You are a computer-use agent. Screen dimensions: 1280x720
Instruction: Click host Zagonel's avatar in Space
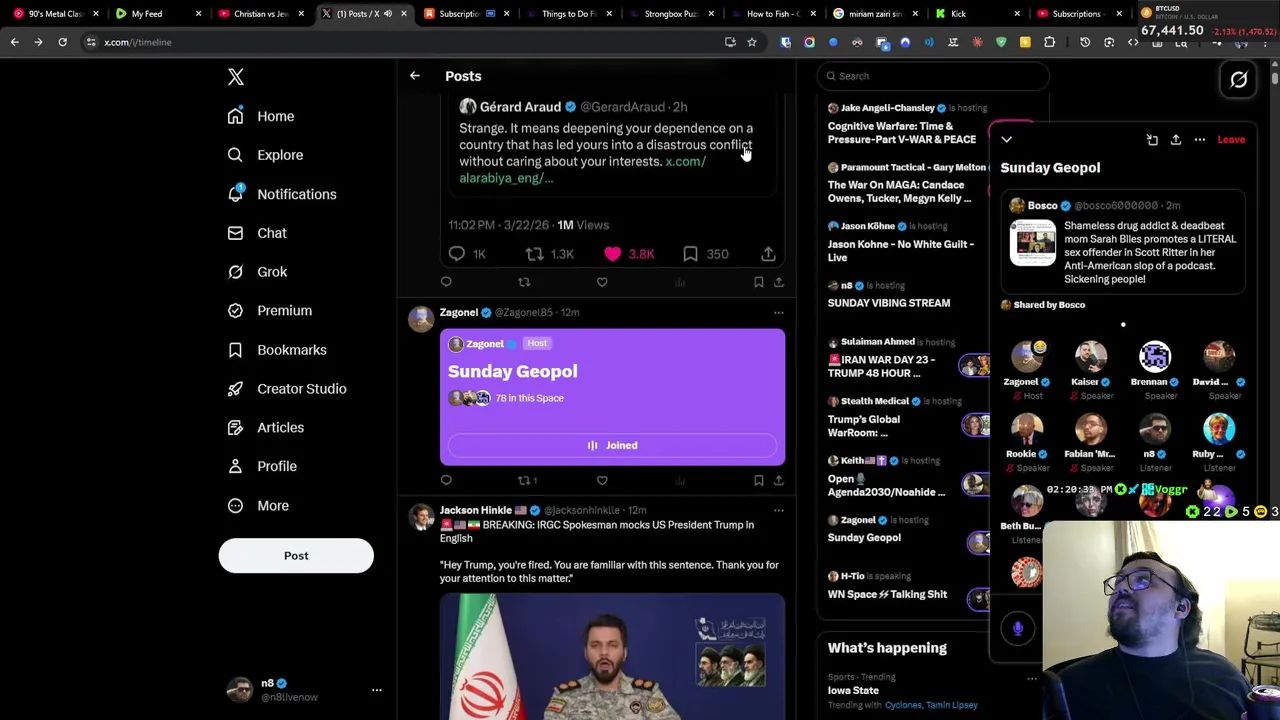click(x=1027, y=357)
